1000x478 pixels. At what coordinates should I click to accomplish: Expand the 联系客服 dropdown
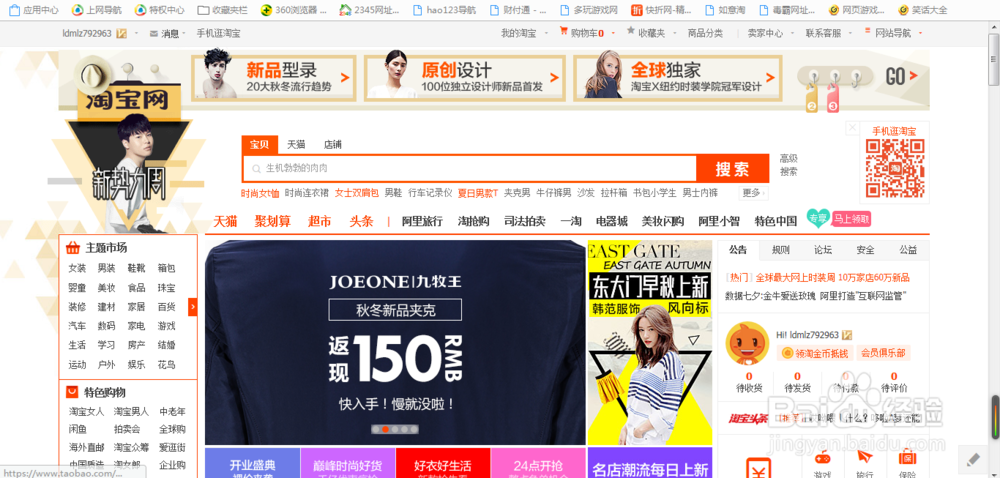849,33
